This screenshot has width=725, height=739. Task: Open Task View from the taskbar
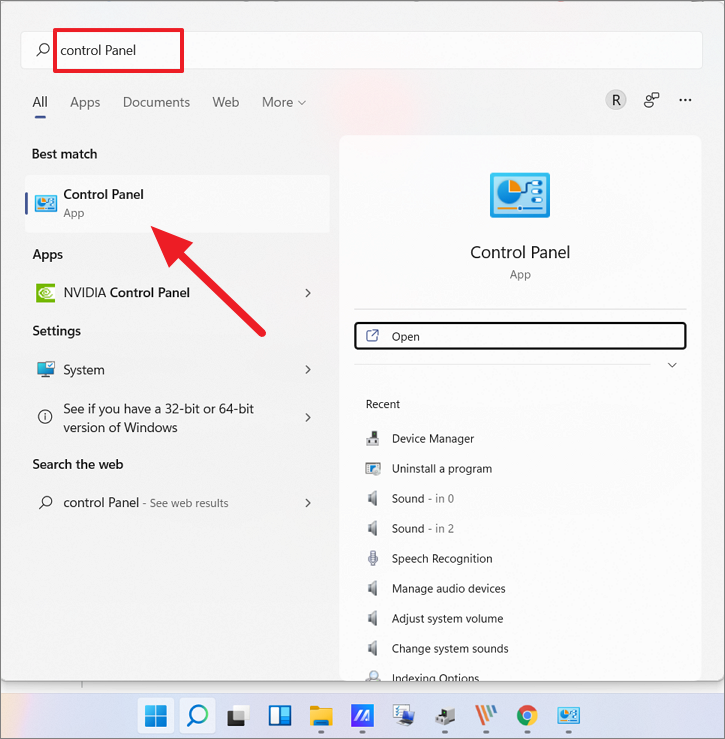tap(239, 716)
